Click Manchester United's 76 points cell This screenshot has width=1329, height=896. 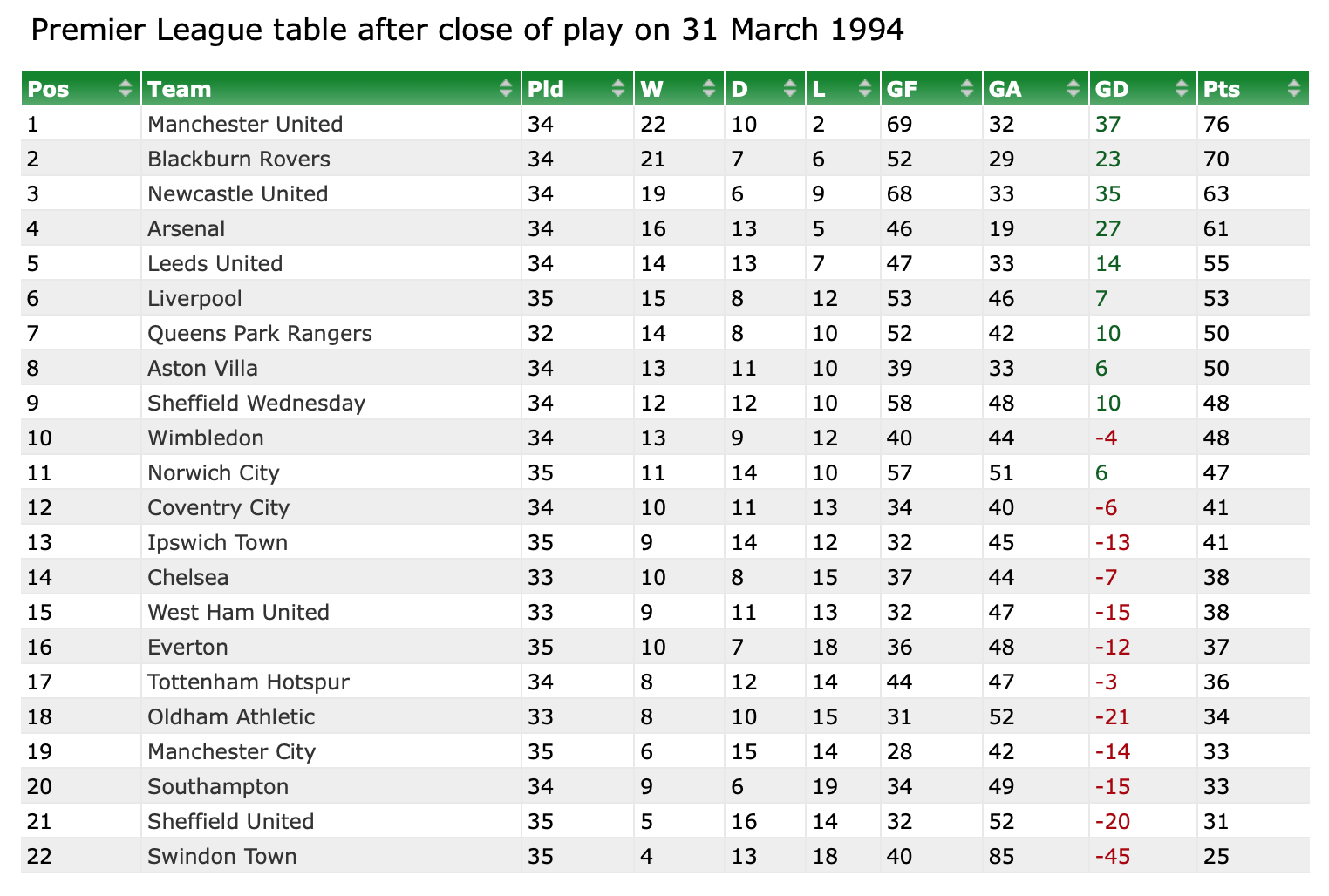click(1216, 124)
